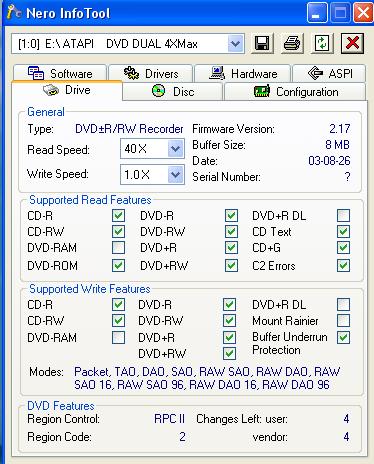The width and height of the screenshot is (374, 464).
Task: Toggle DVD+R DL read feature checkbox
Action: [343, 216]
